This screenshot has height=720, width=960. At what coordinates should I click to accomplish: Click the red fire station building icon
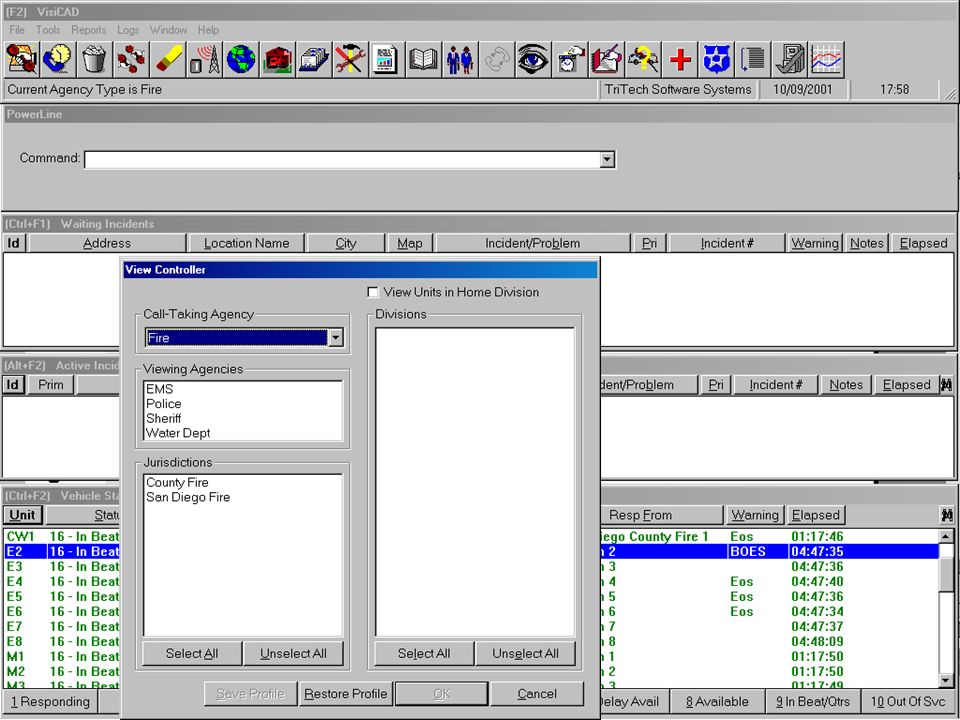pyautogui.click(x=277, y=60)
